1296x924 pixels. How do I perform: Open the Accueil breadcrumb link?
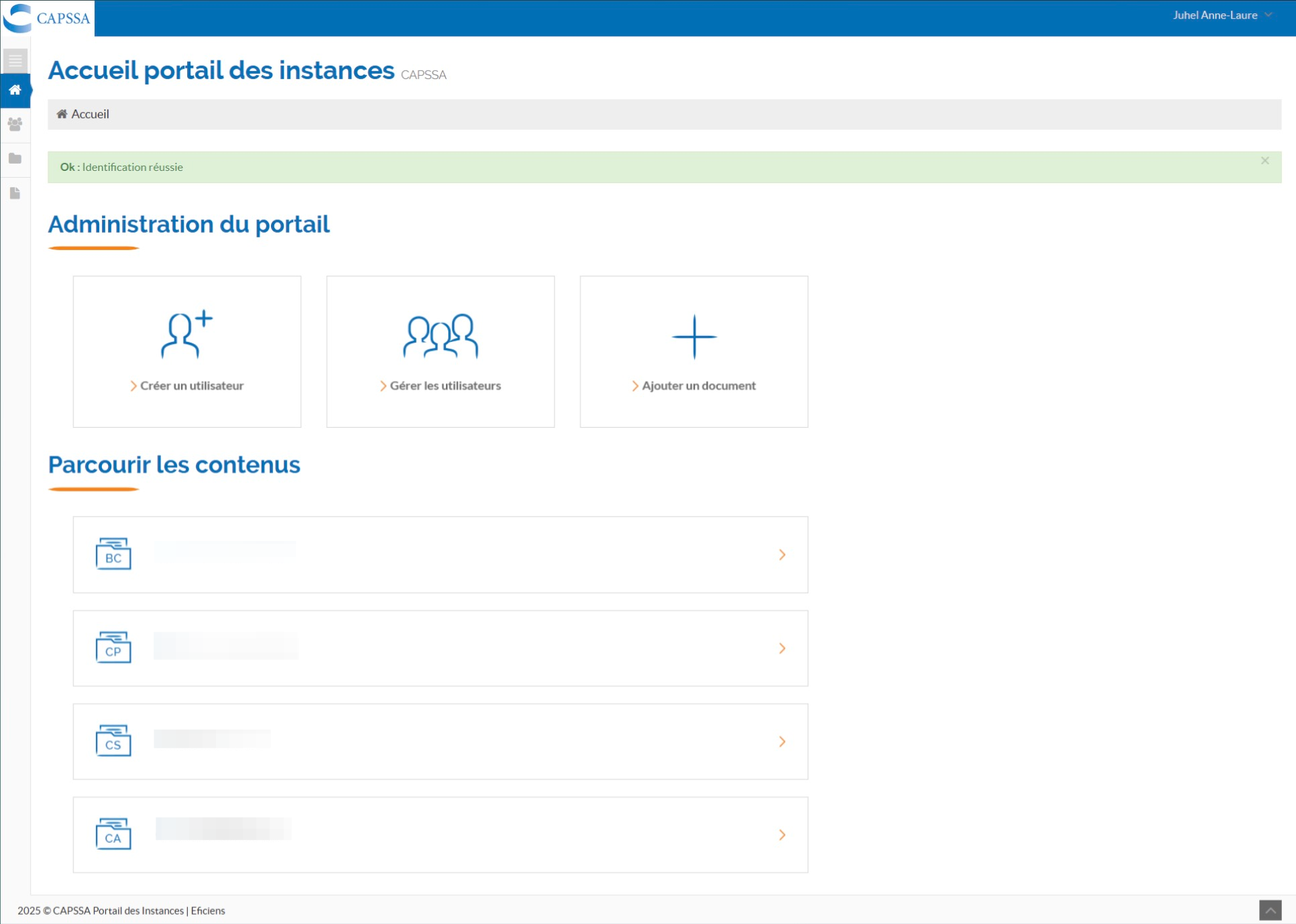[90, 114]
